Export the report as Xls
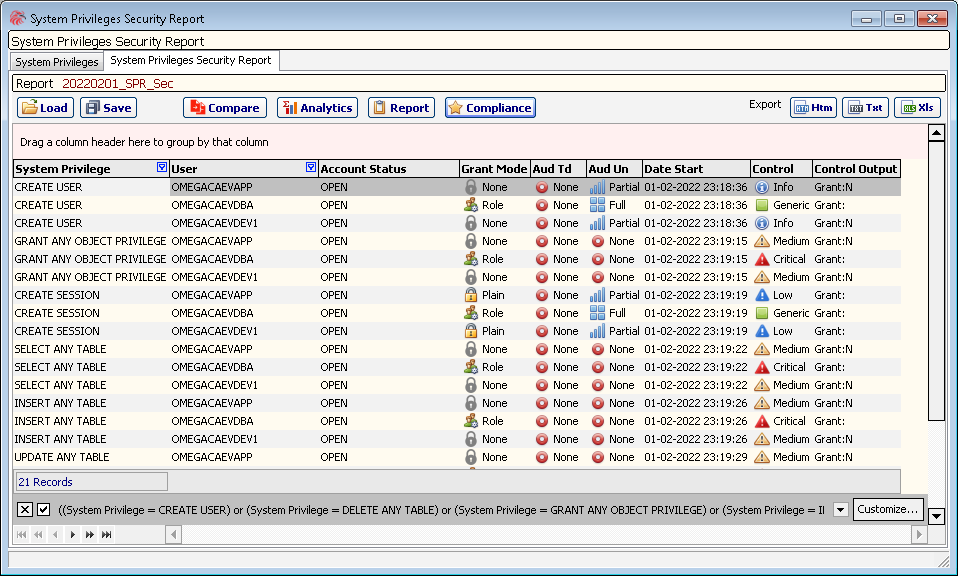The height and width of the screenshot is (576, 958). click(x=917, y=108)
